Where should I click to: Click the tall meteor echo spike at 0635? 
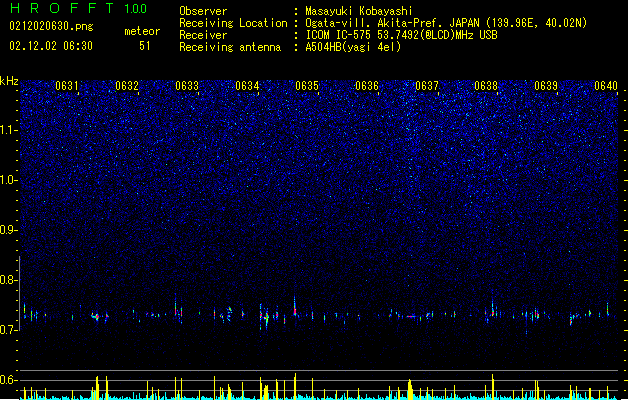point(295,306)
